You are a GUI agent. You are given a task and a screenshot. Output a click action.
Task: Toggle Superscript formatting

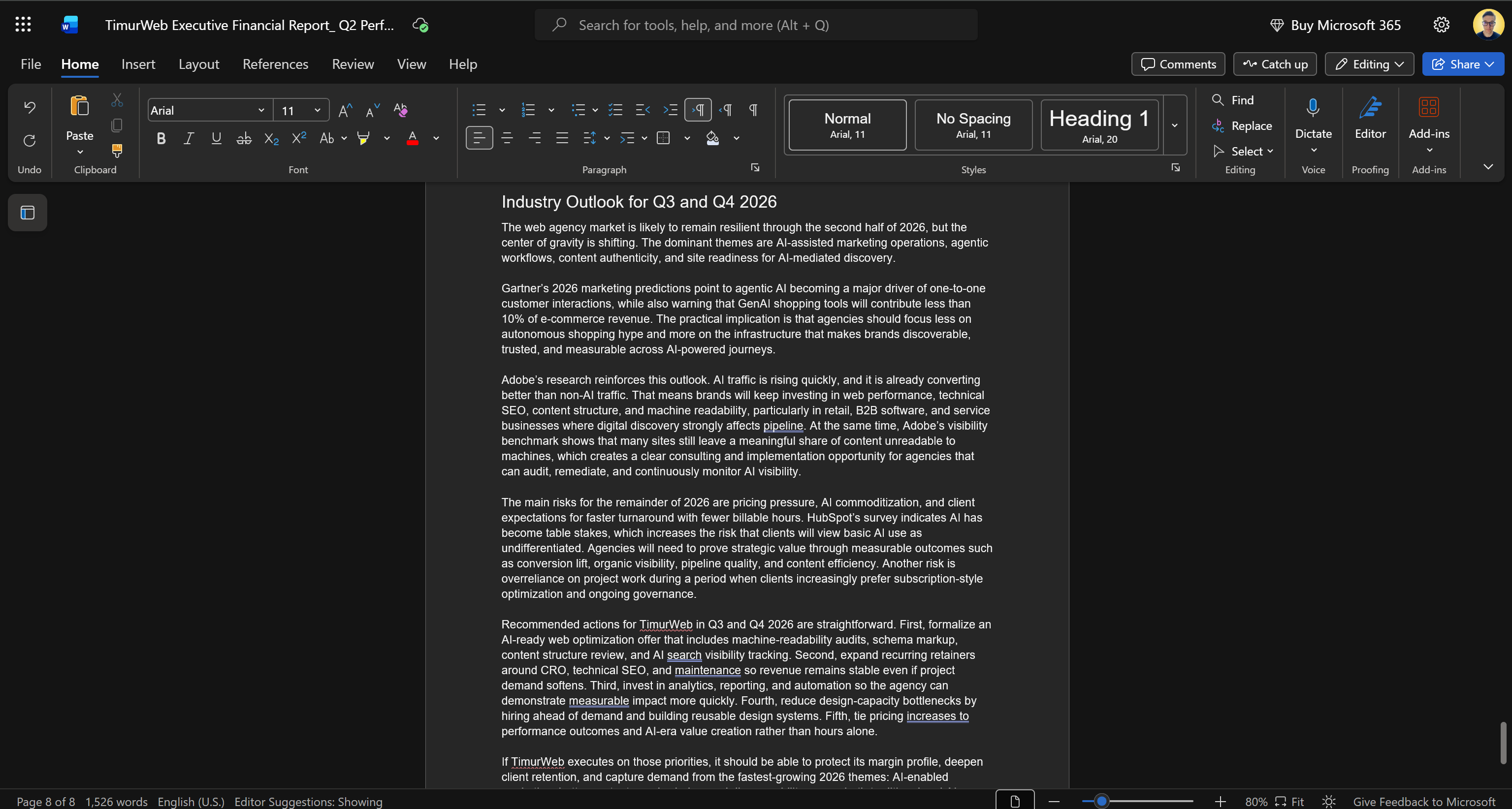(x=299, y=138)
